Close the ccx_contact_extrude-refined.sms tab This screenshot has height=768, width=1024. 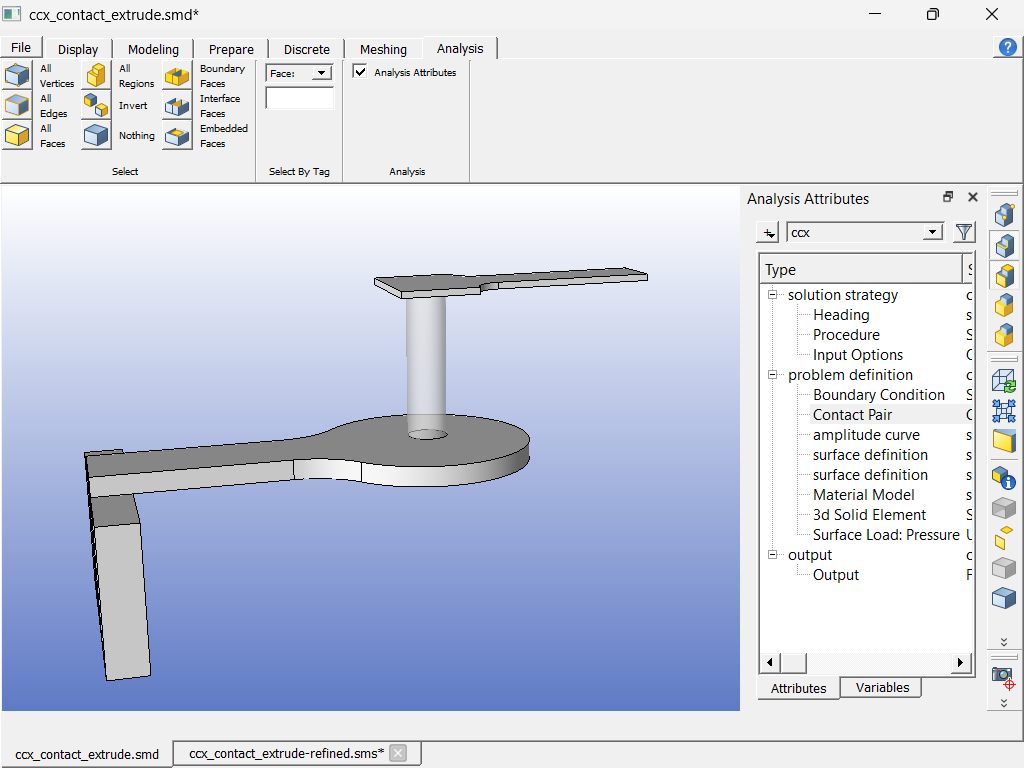click(398, 753)
